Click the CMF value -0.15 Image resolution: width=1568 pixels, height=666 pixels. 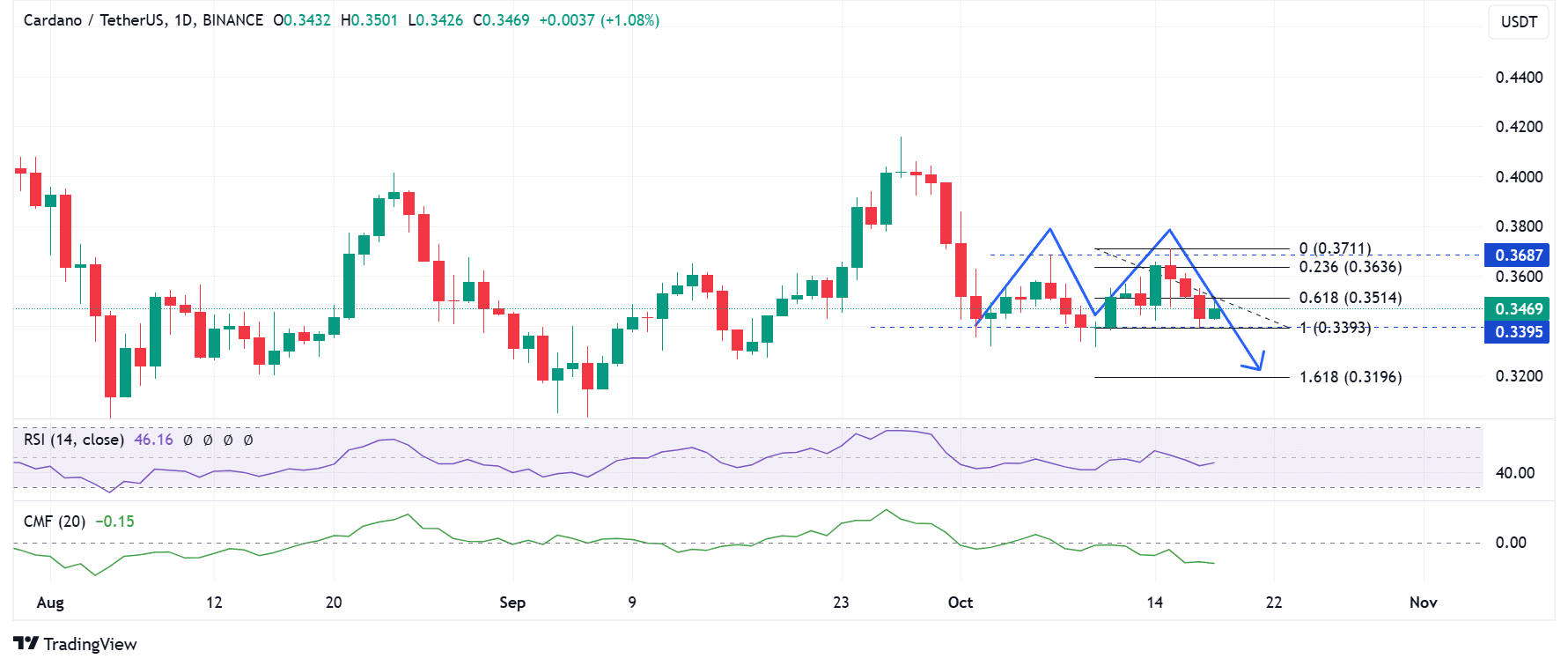[x=114, y=522]
